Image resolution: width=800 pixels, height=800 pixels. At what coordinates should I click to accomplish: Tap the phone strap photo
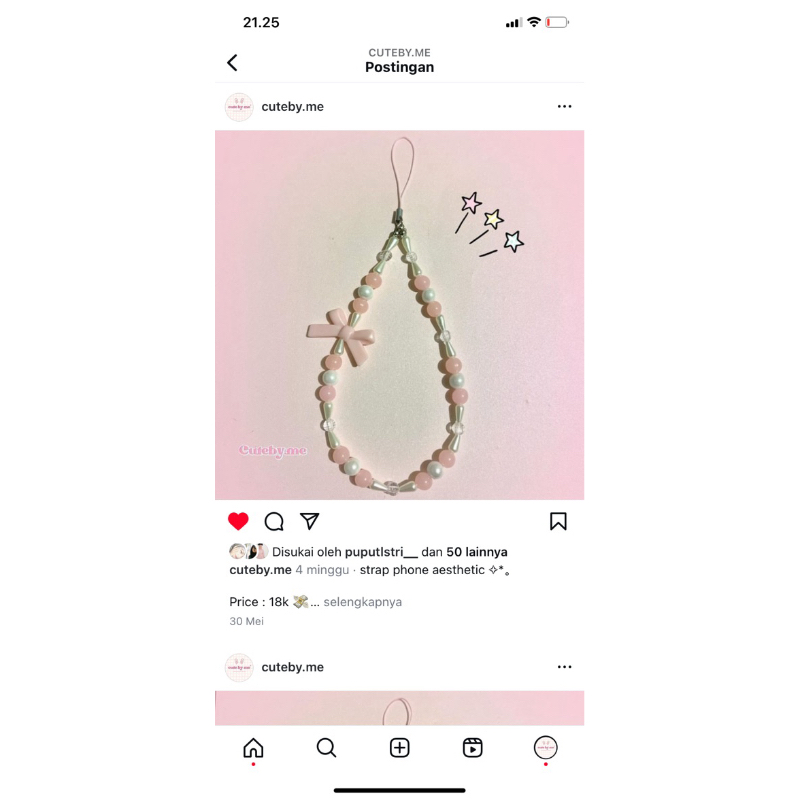coord(399,315)
